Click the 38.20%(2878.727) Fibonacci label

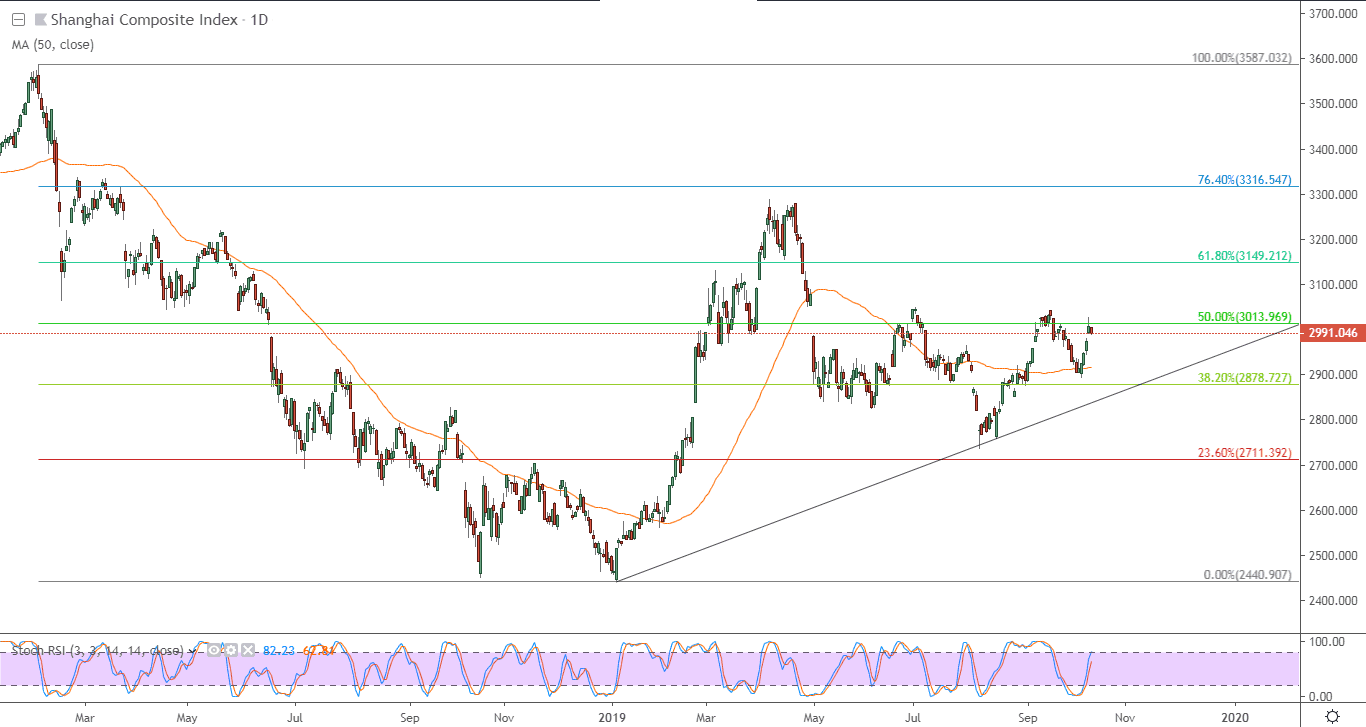(x=1245, y=378)
